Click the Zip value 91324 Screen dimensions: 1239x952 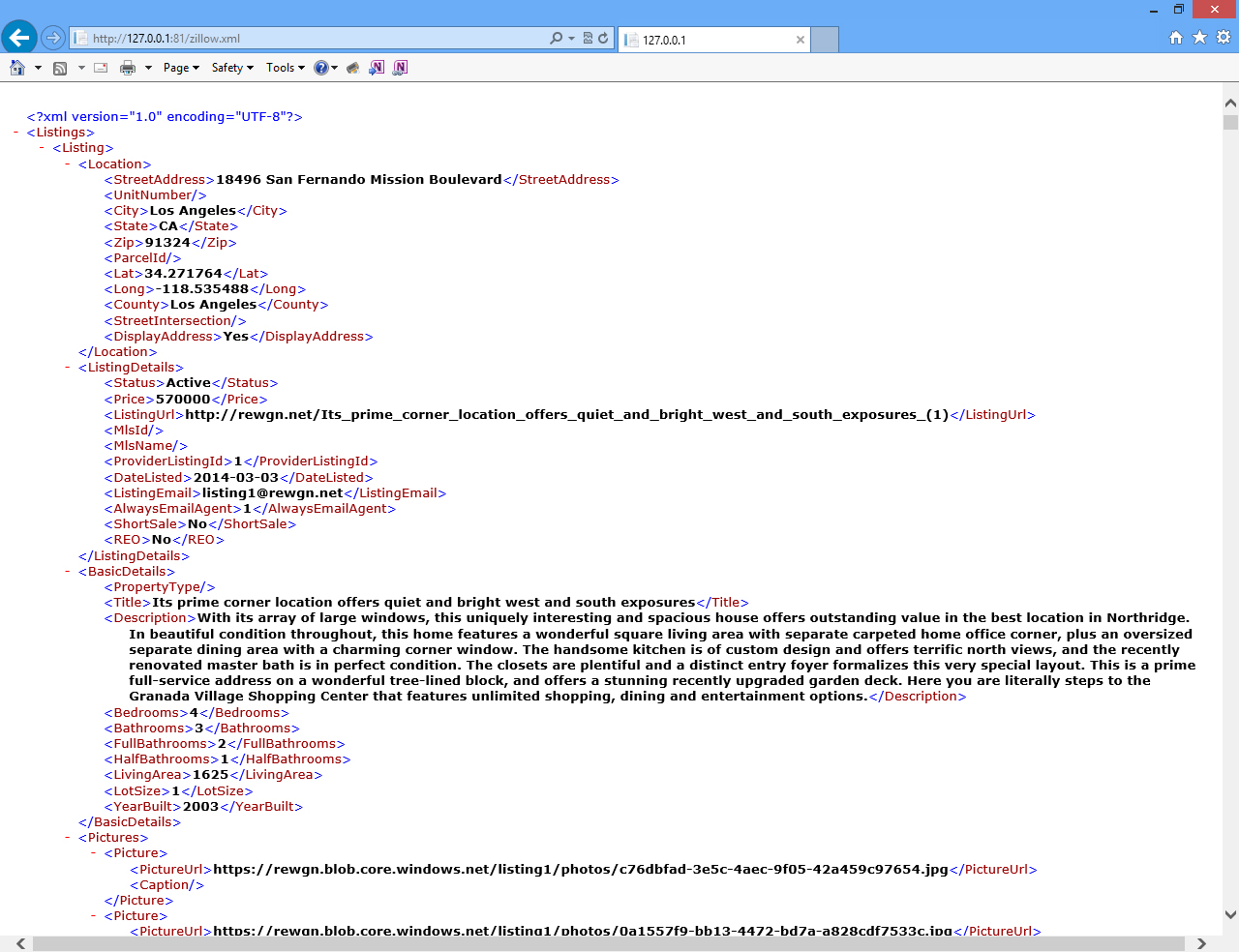pos(167,243)
